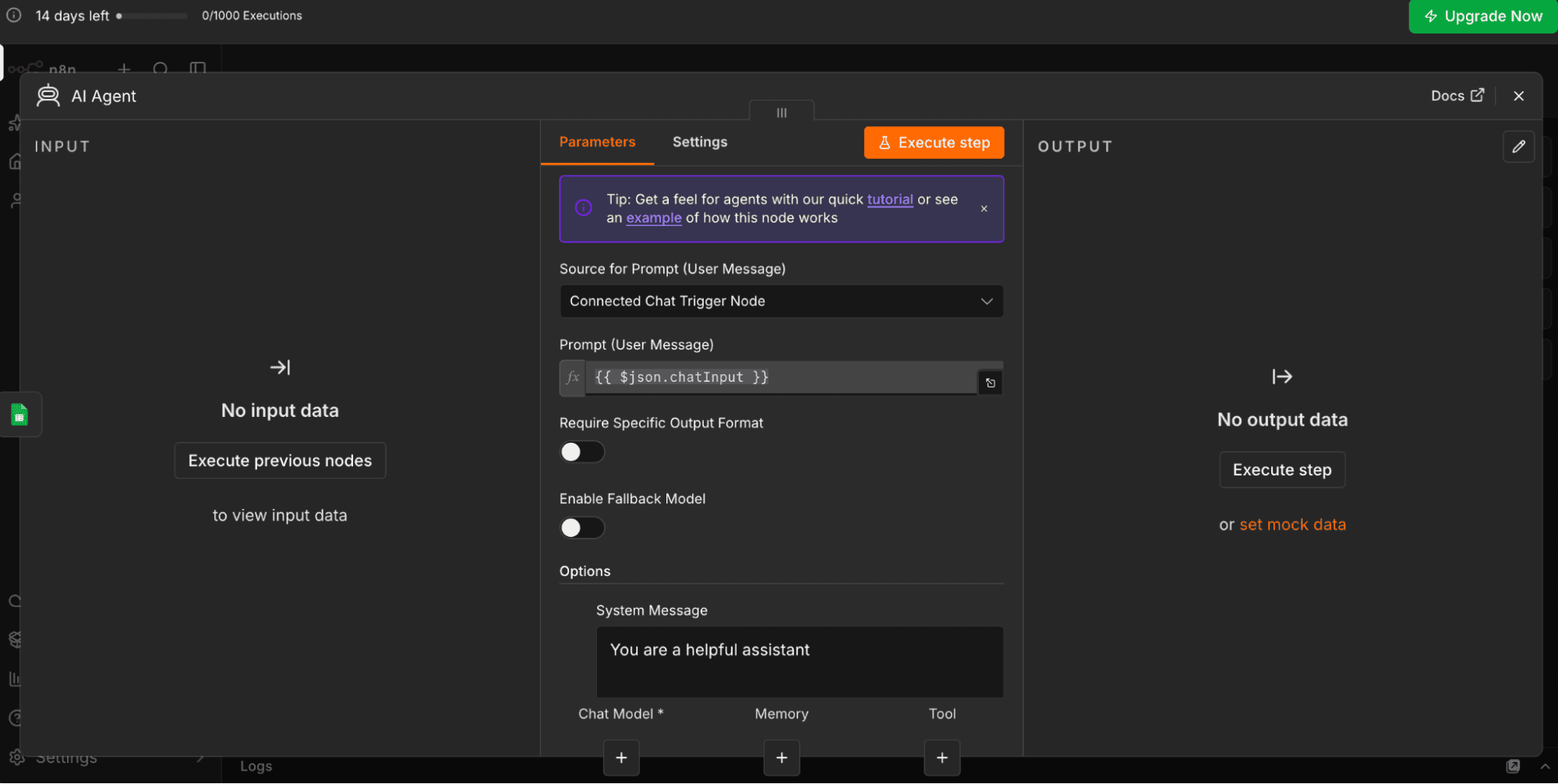Click the Logs label at bottom
This screenshot has width=1558, height=784.
(x=256, y=766)
